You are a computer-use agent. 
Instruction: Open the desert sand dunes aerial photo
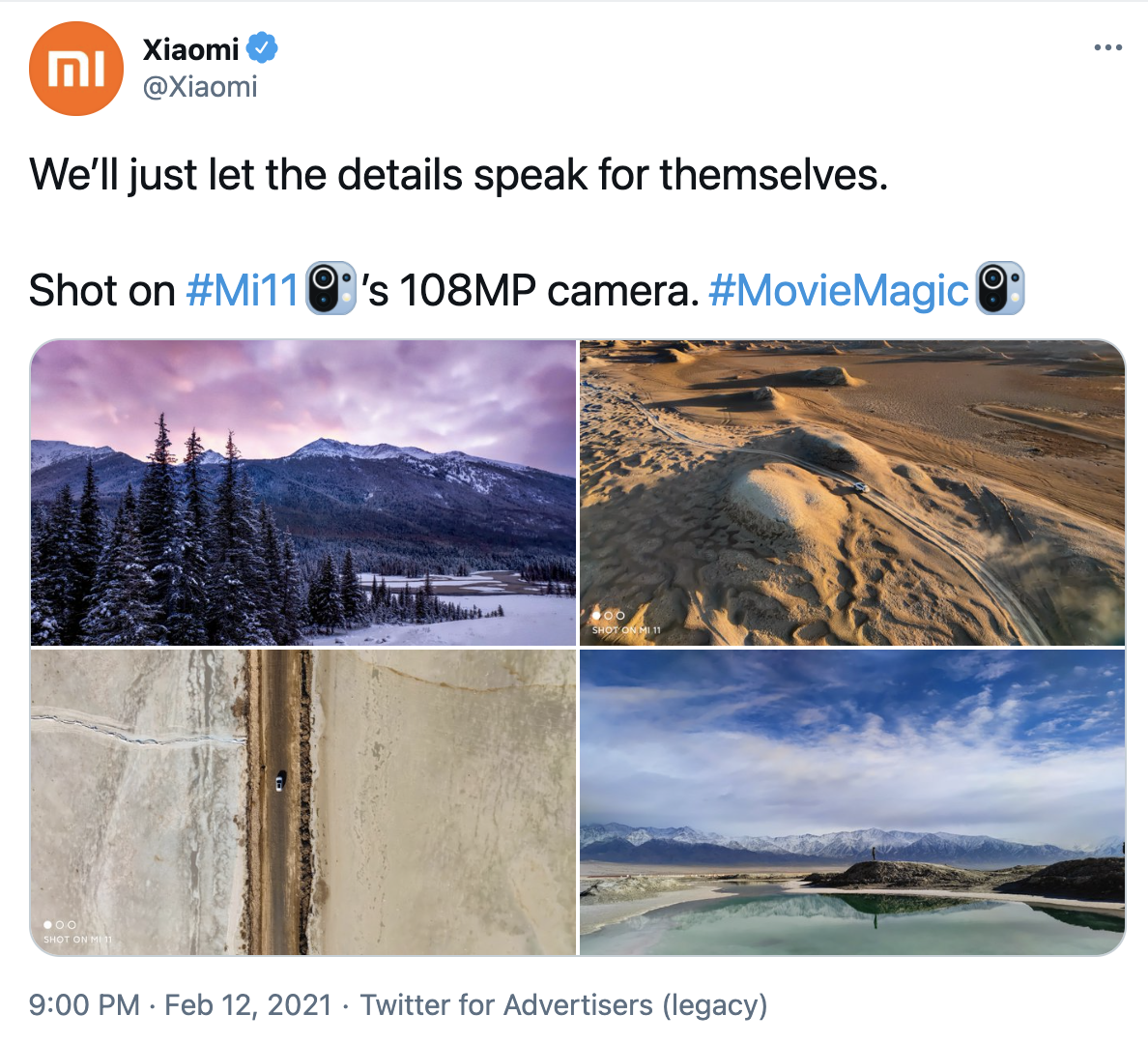coord(852,492)
